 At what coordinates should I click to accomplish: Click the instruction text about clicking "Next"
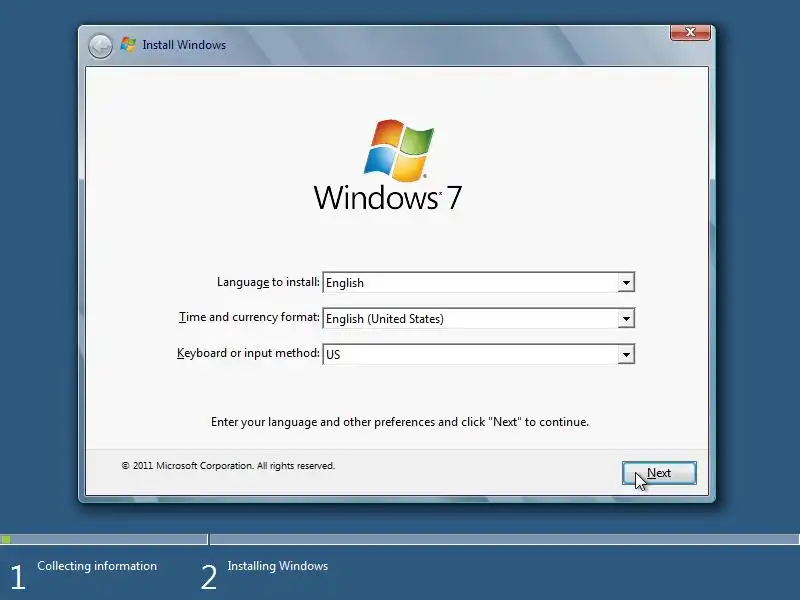coord(400,422)
